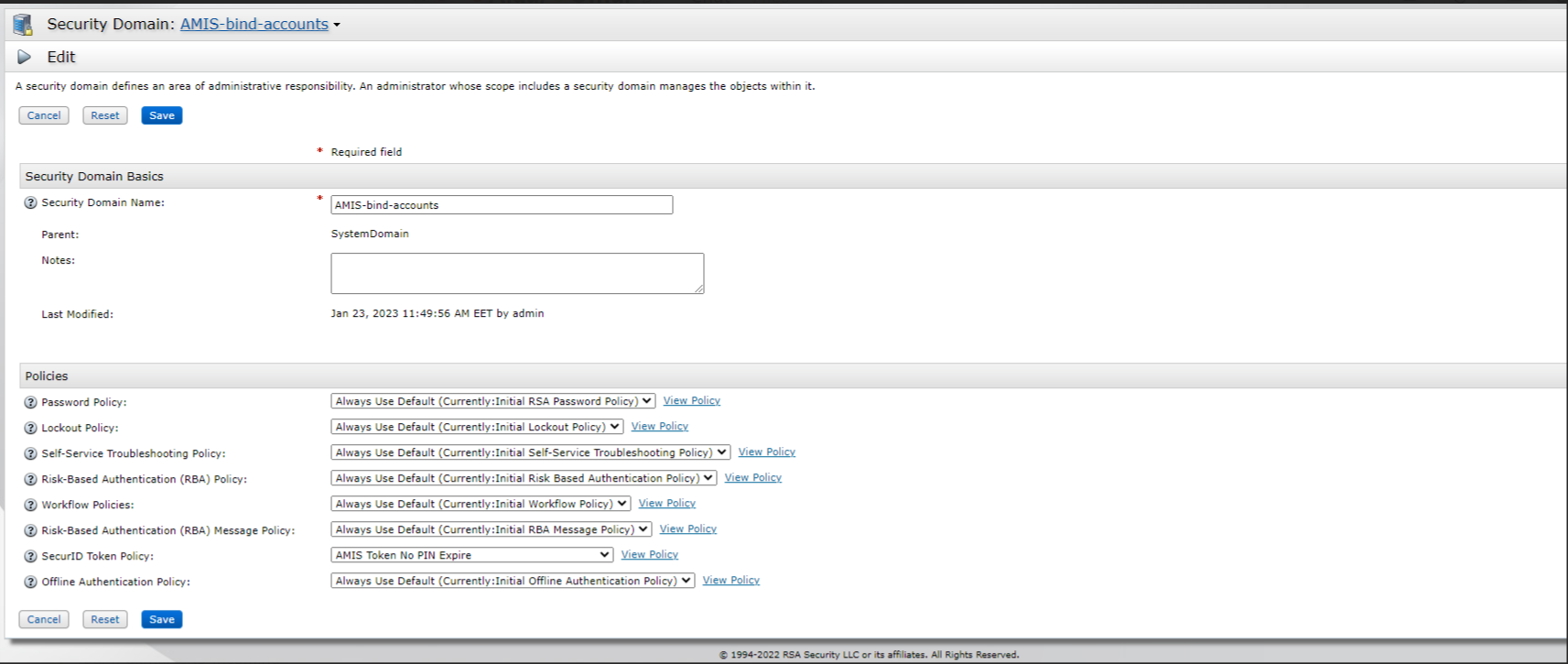Open the Password Policy dropdown
This screenshot has width=1568, height=664.
pos(492,401)
